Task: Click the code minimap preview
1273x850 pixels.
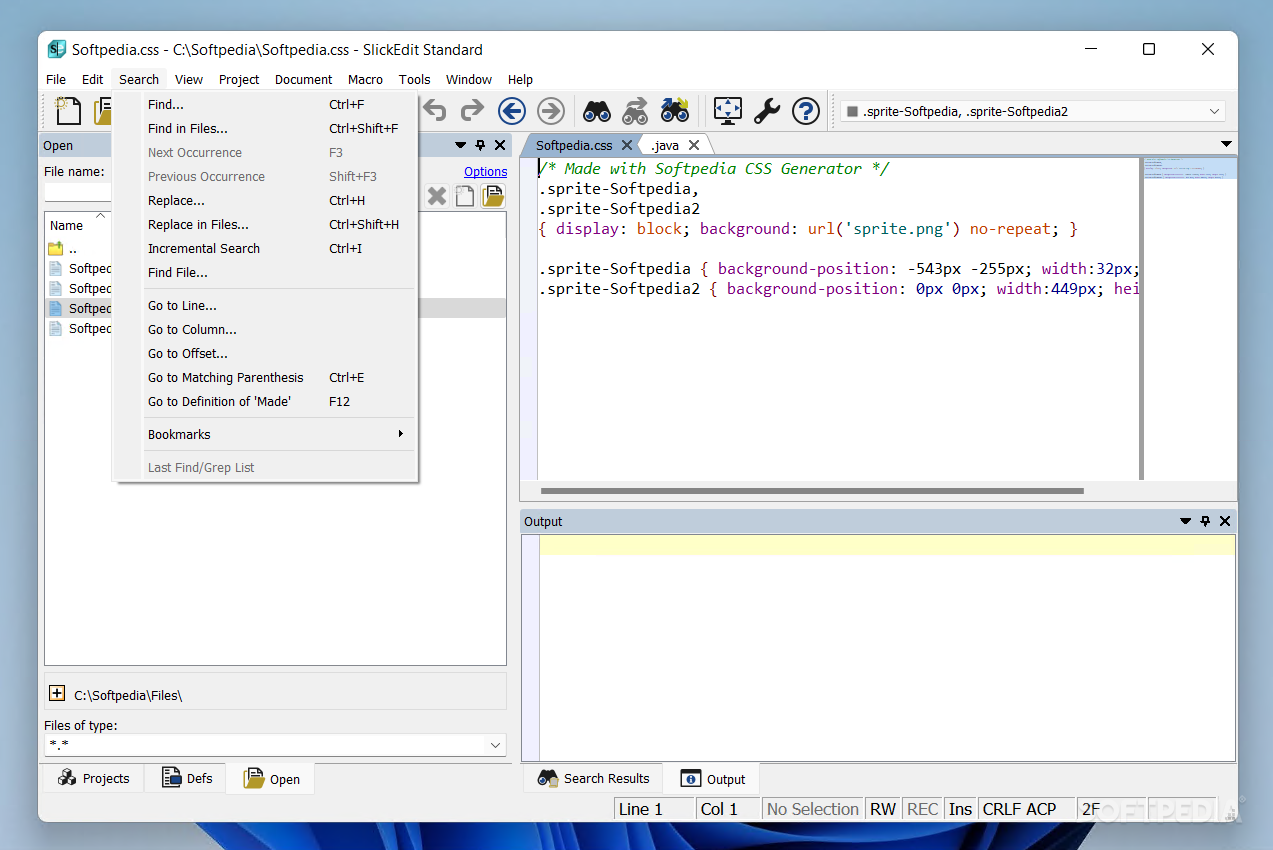Action: 1189,168
